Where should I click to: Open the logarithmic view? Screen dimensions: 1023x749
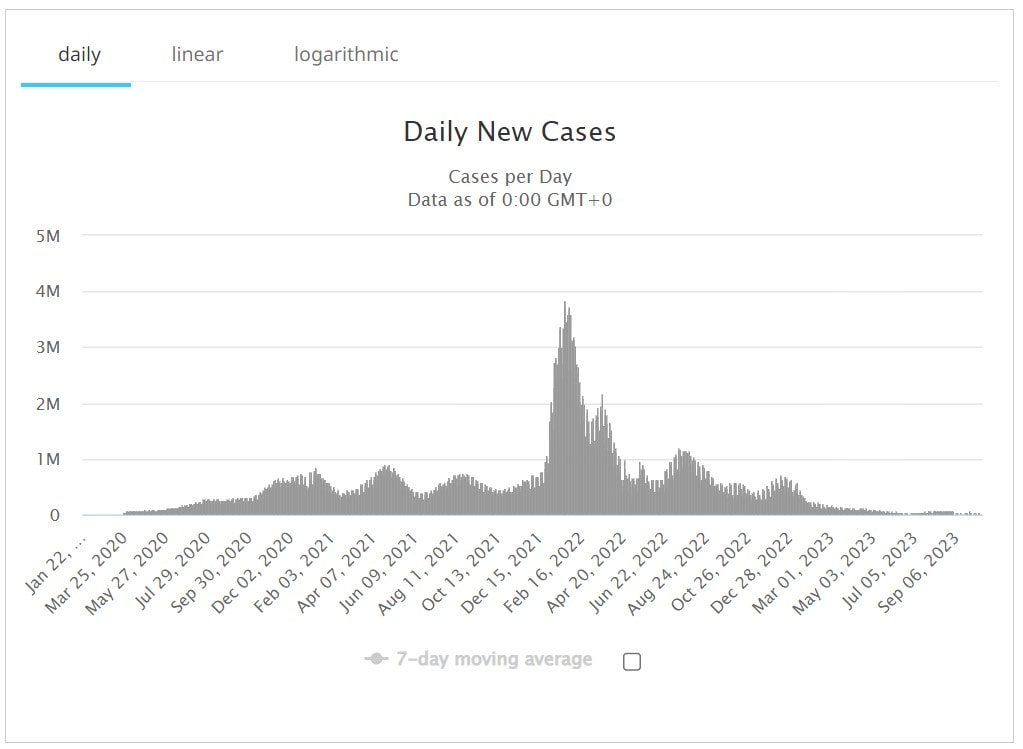tap(345, 54)
